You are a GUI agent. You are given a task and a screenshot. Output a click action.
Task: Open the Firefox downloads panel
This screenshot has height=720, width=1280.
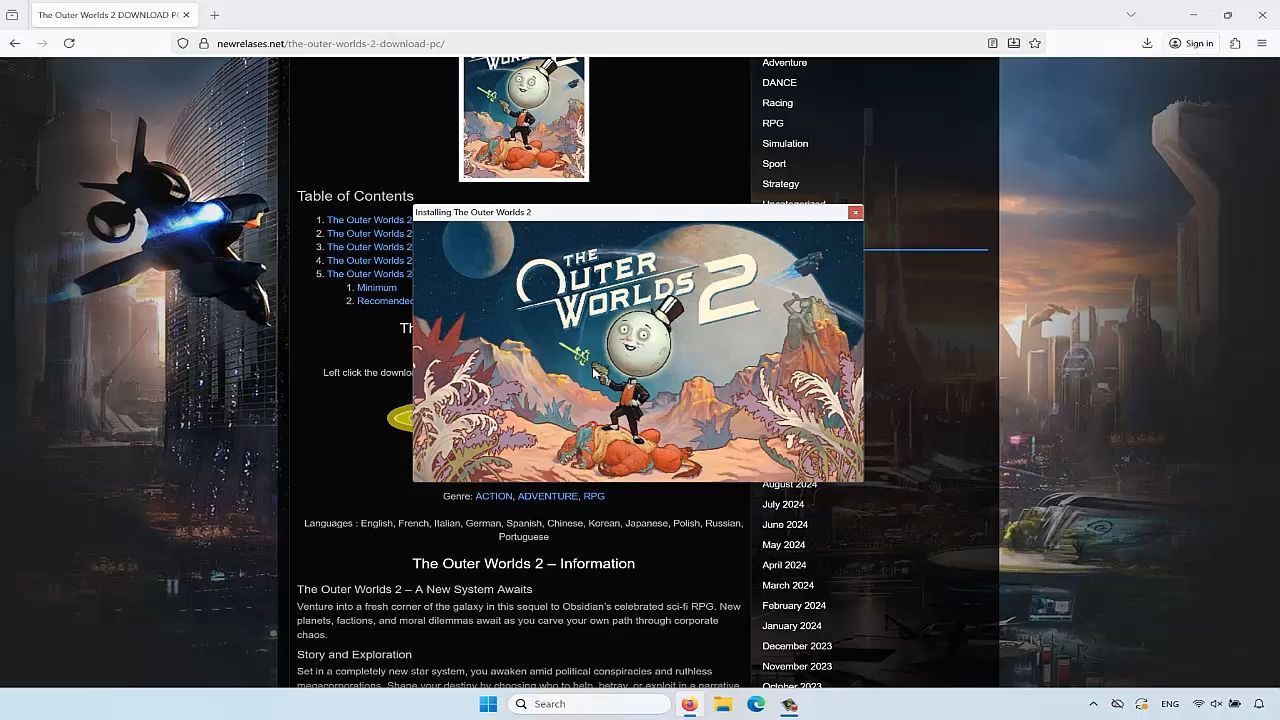click(x=1147, y=43)
